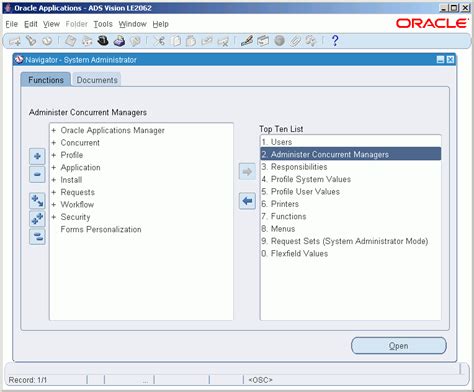Click the Cut scissors toolbar icon
474x392 pixels.
[160, 41]
